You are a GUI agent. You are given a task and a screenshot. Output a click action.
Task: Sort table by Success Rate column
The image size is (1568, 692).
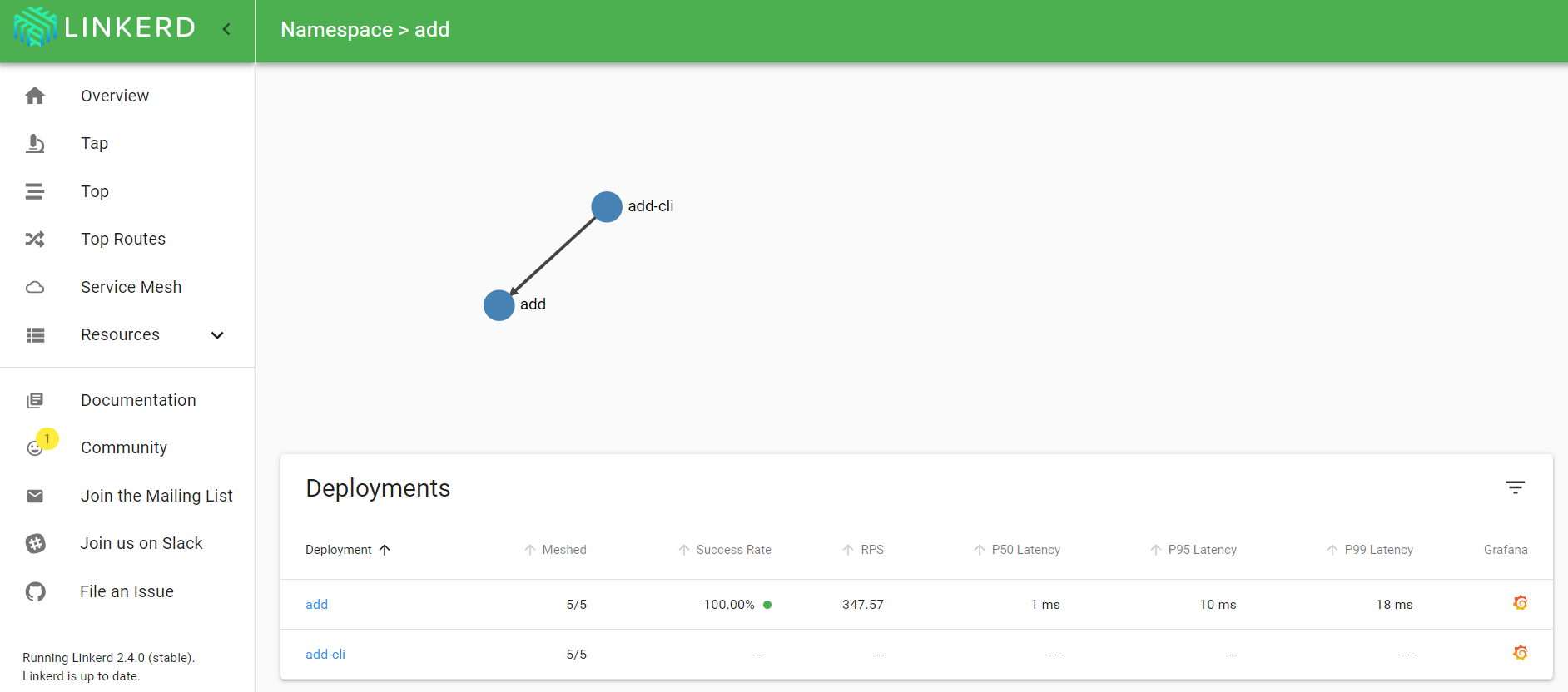pos(733,550)
